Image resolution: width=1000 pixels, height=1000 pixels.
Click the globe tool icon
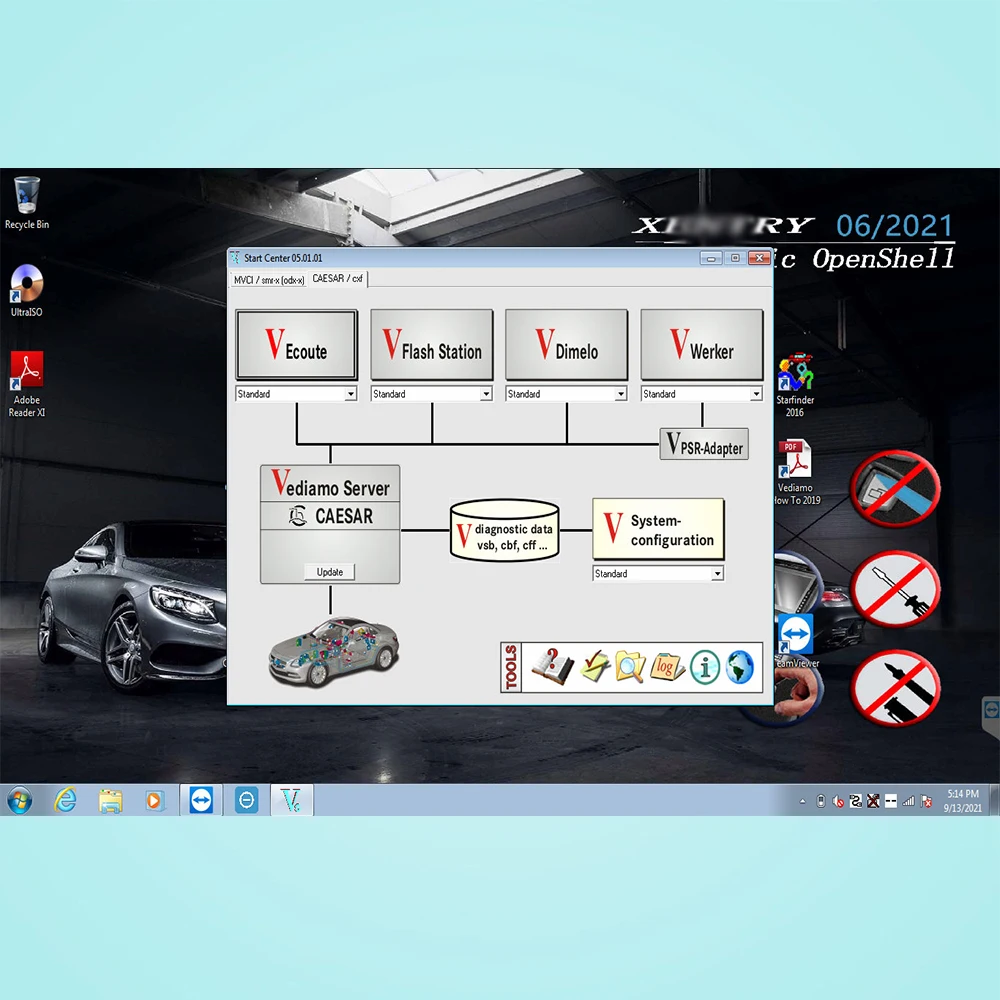point(740,667)
